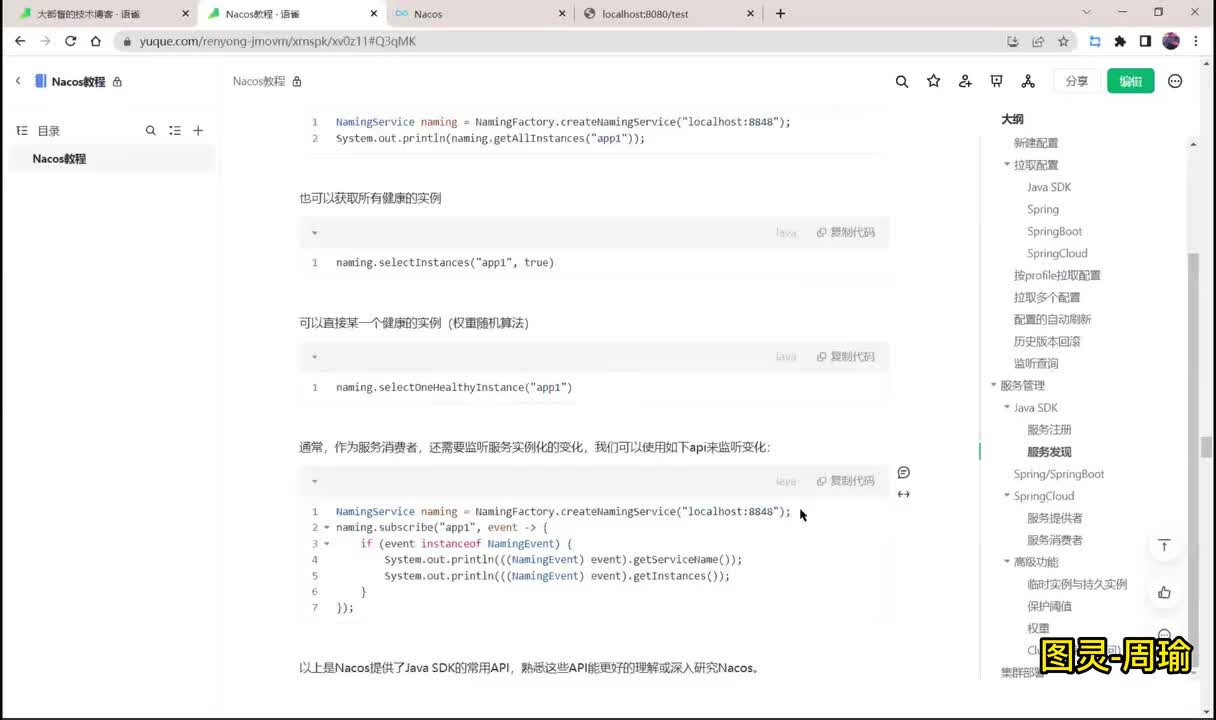1216x720 pixels.
Task: Add a new document with plus icon
Action: click(198, 130)
